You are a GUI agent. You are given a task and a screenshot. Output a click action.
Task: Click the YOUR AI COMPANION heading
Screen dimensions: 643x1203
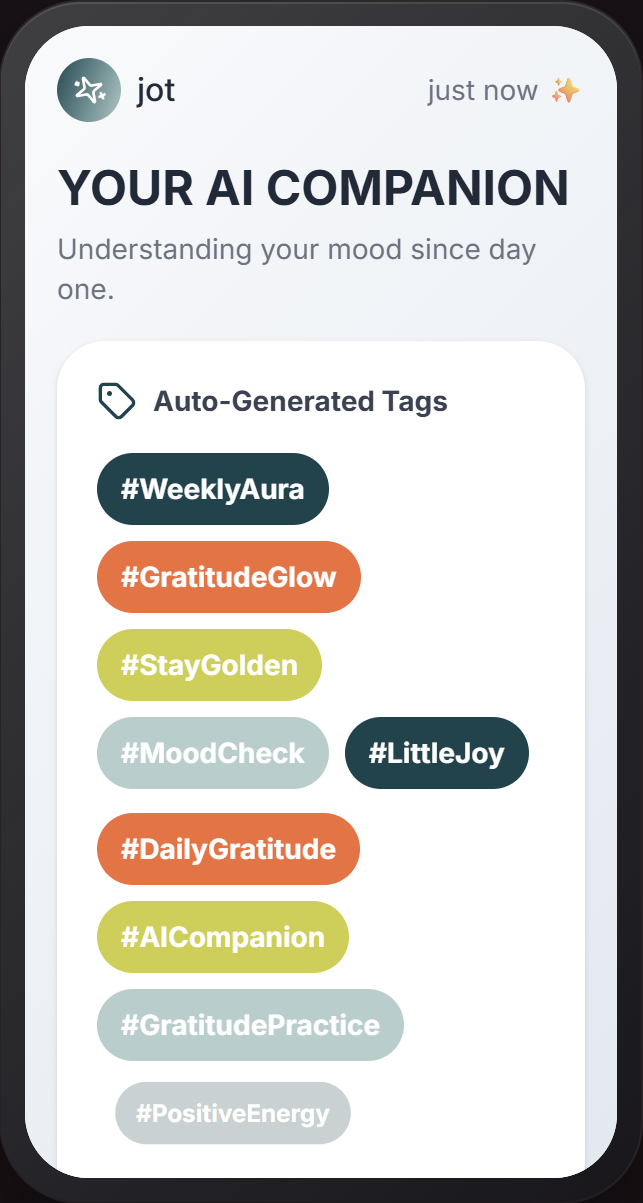click(x=313, y=188)
